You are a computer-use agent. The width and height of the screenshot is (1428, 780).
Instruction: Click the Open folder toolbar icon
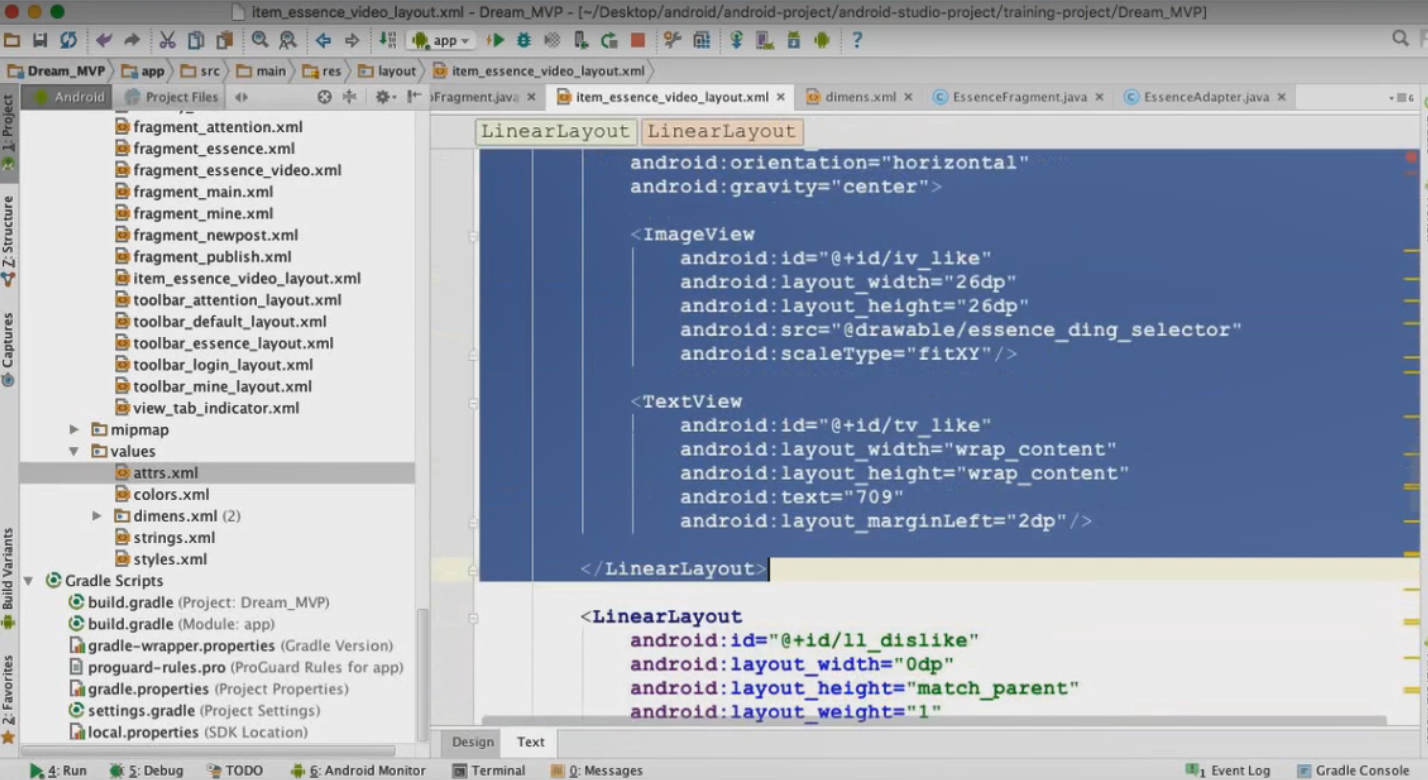pyautogui.click(x=12, y=40)
